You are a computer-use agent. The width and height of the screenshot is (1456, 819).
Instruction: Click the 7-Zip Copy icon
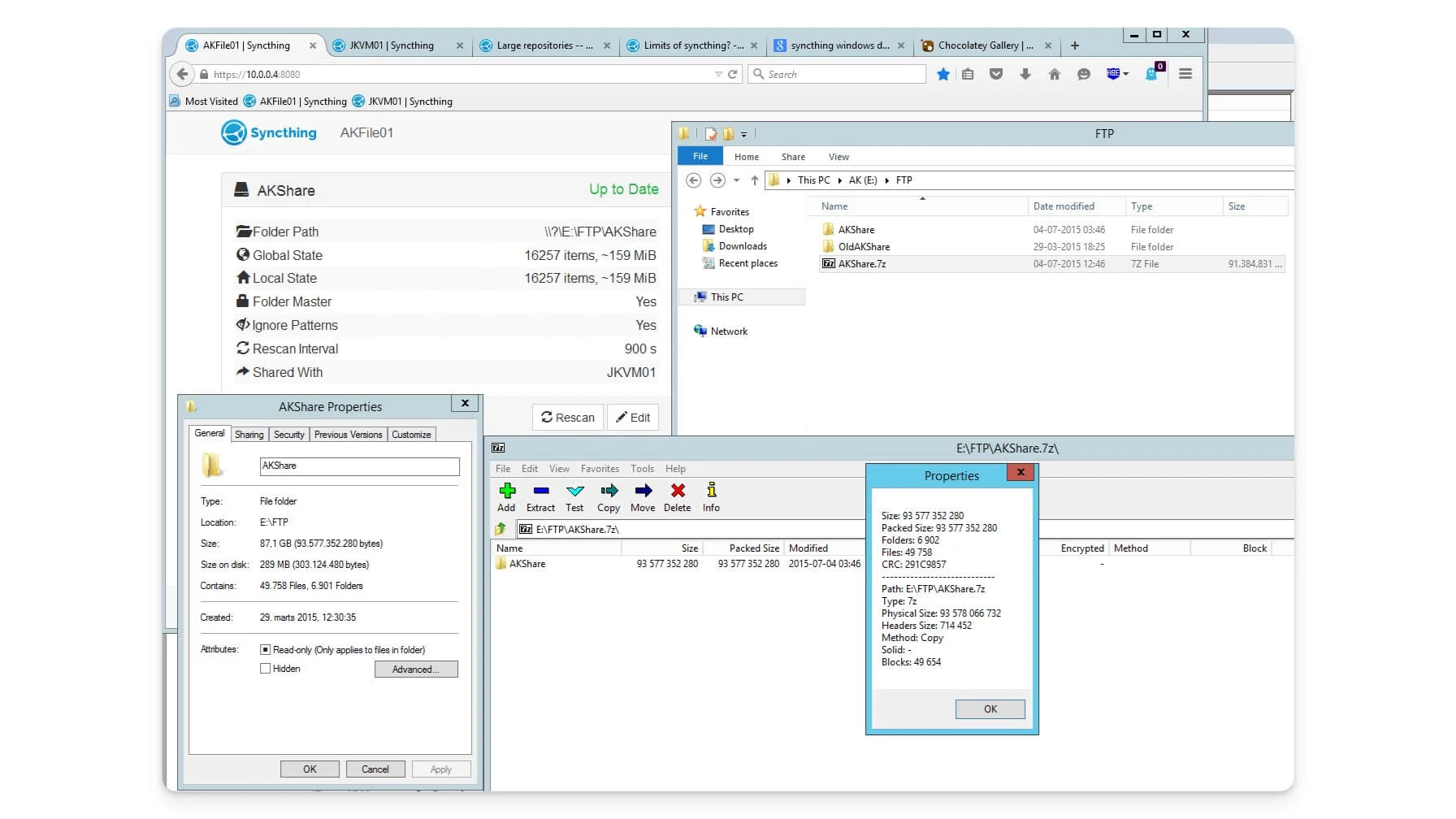point(609,491)
